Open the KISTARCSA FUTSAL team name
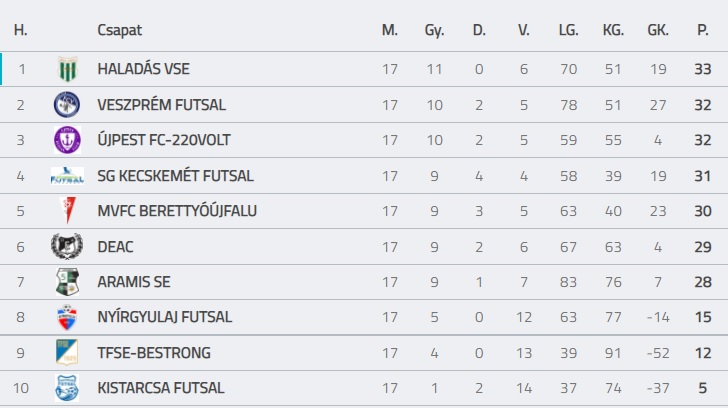The height and width of the screenshot is (408, 728). pyautogui.click(x=161, y=387)
